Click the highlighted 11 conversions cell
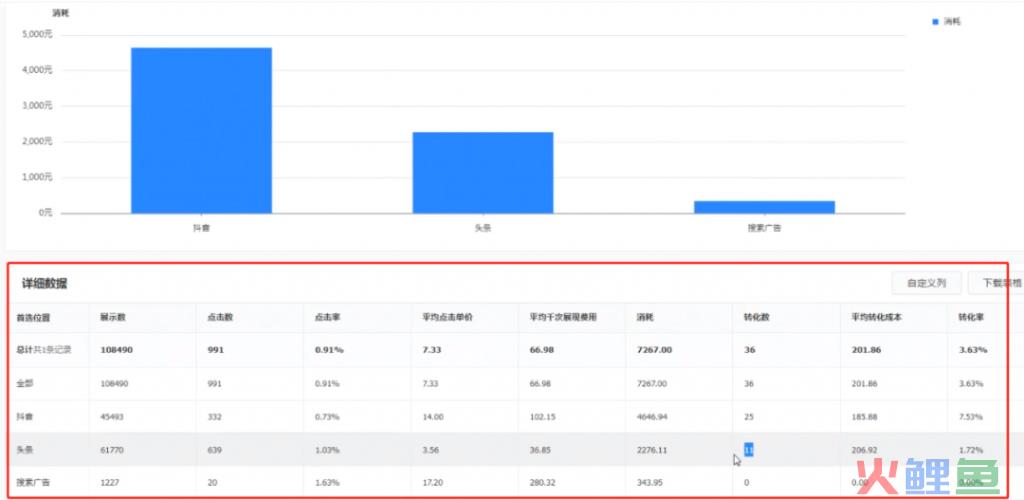This screenshot has width=1024, height=500. (748, 450)
